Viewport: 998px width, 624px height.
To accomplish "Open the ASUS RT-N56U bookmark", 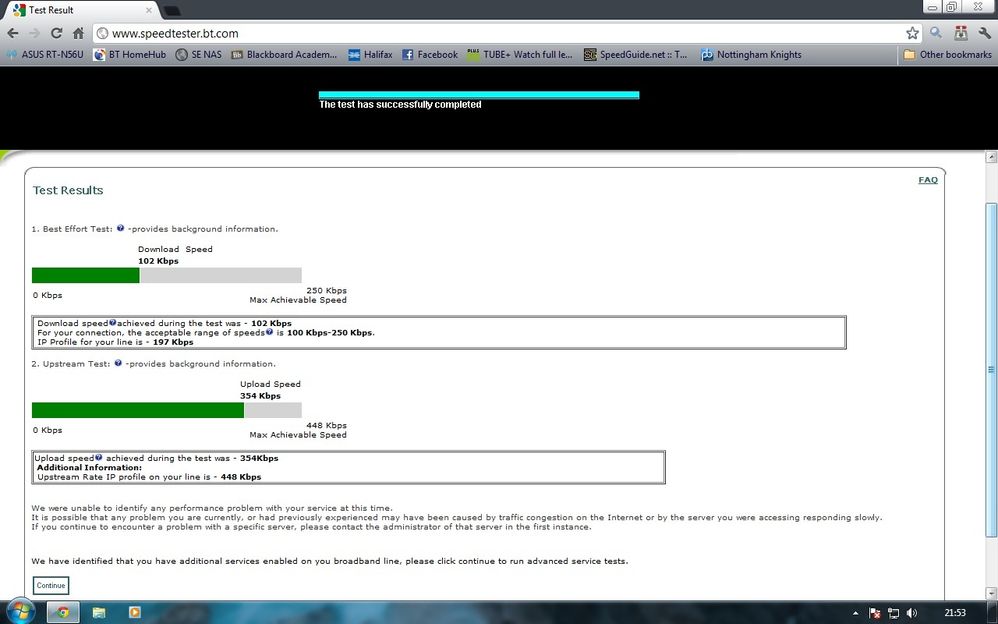I will tap(45, 55).
